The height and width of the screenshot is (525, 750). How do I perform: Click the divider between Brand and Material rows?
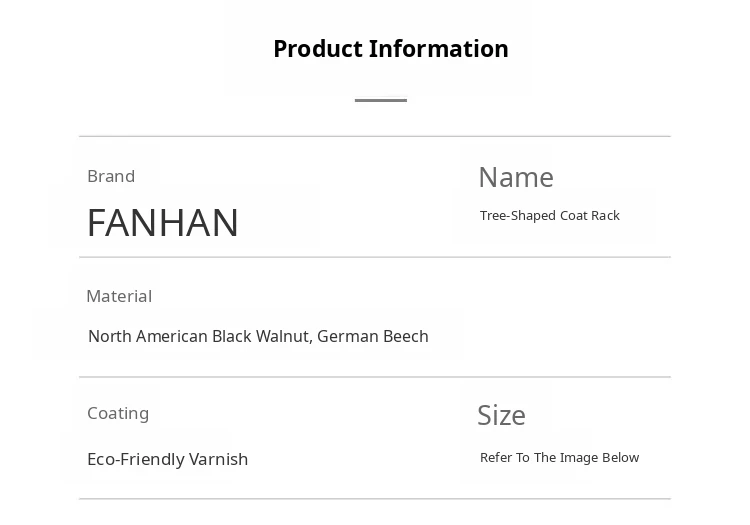pos(375,257)
